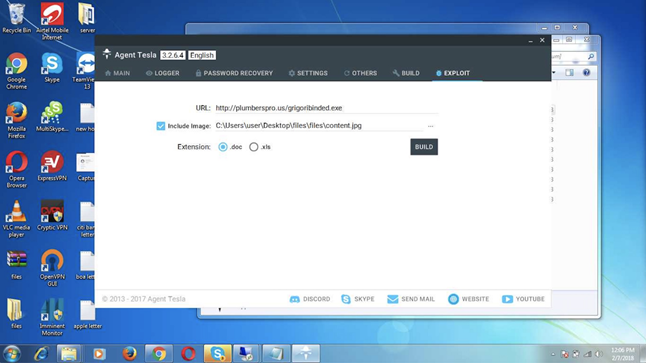Click the help icon in the background window
The image size is (646, 363).
[586, 73]
